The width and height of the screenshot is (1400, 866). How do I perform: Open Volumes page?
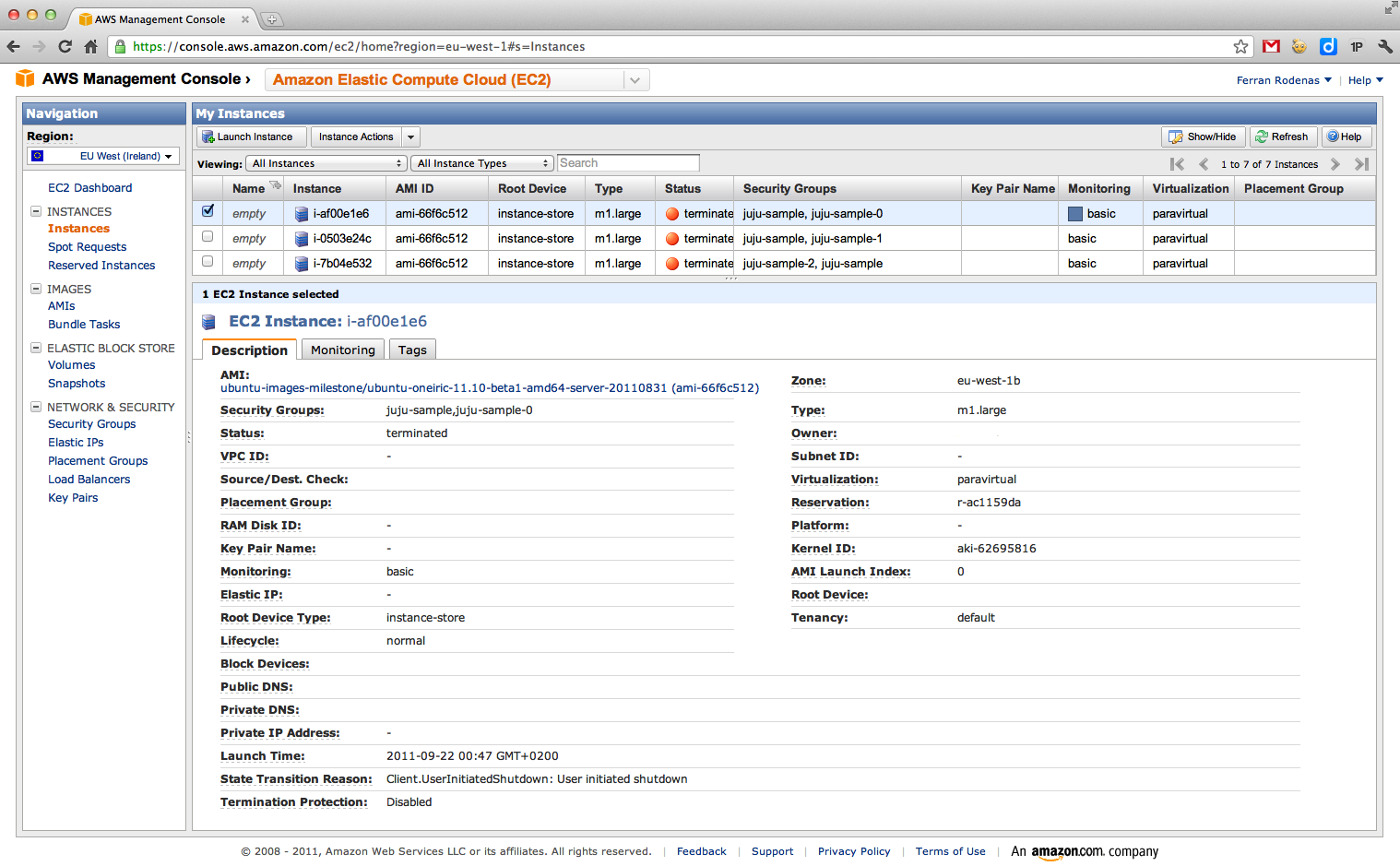coord(71,364)
